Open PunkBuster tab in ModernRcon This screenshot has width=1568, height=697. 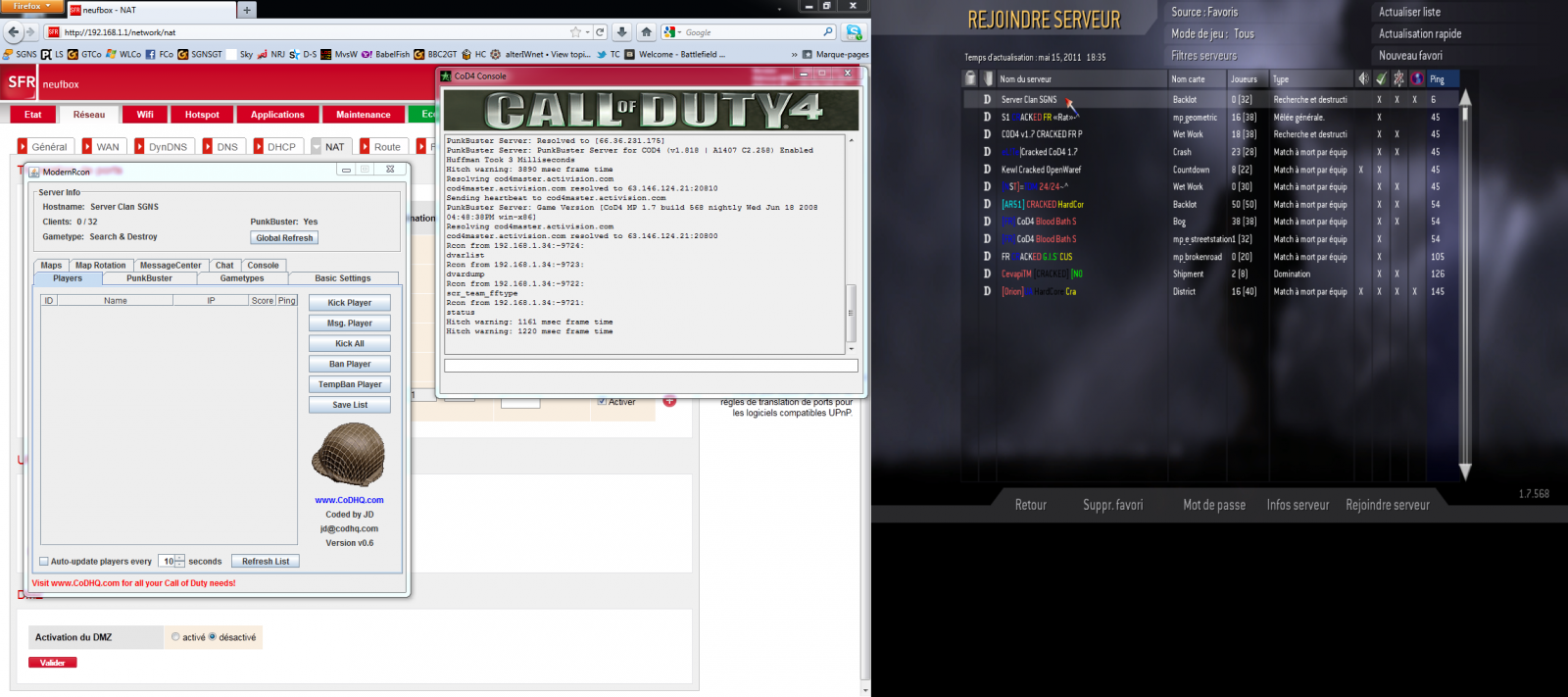point(149,278)
